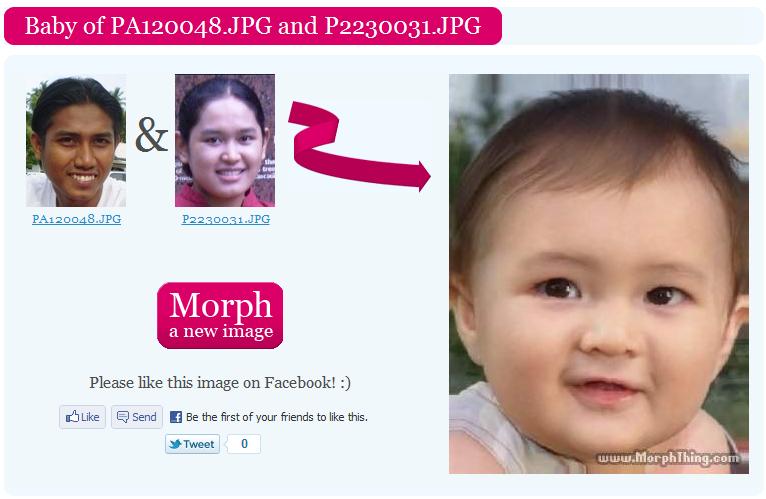Click the ampersand between the photos

pos(151,135)
